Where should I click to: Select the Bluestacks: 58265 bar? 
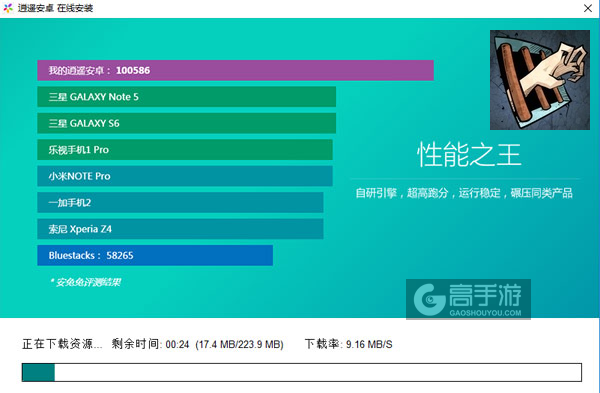155,255
